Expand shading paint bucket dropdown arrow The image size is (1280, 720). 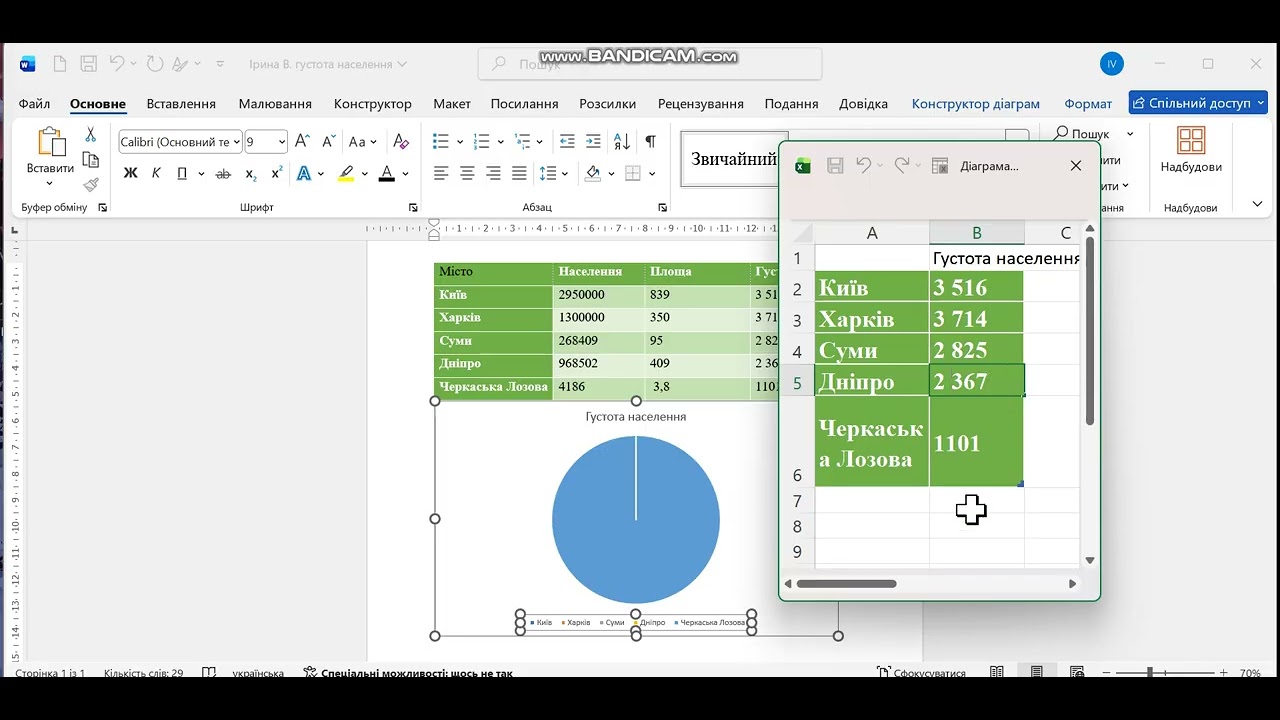[611, 174]
